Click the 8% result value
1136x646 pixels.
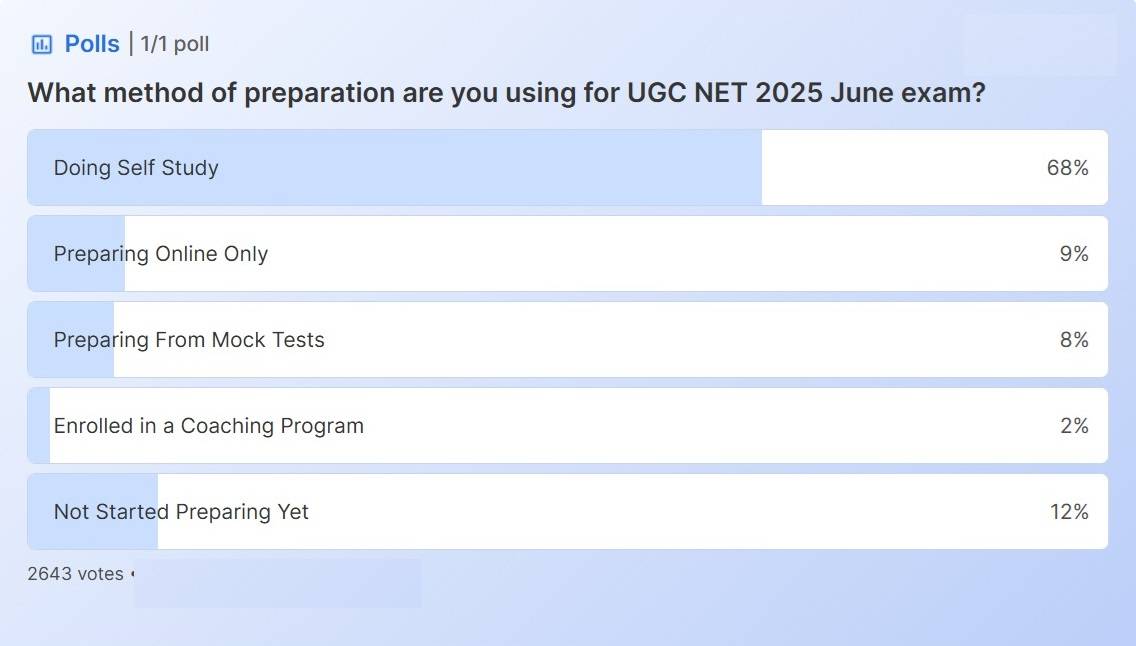pyautogui.click(x=1073, y=340)
